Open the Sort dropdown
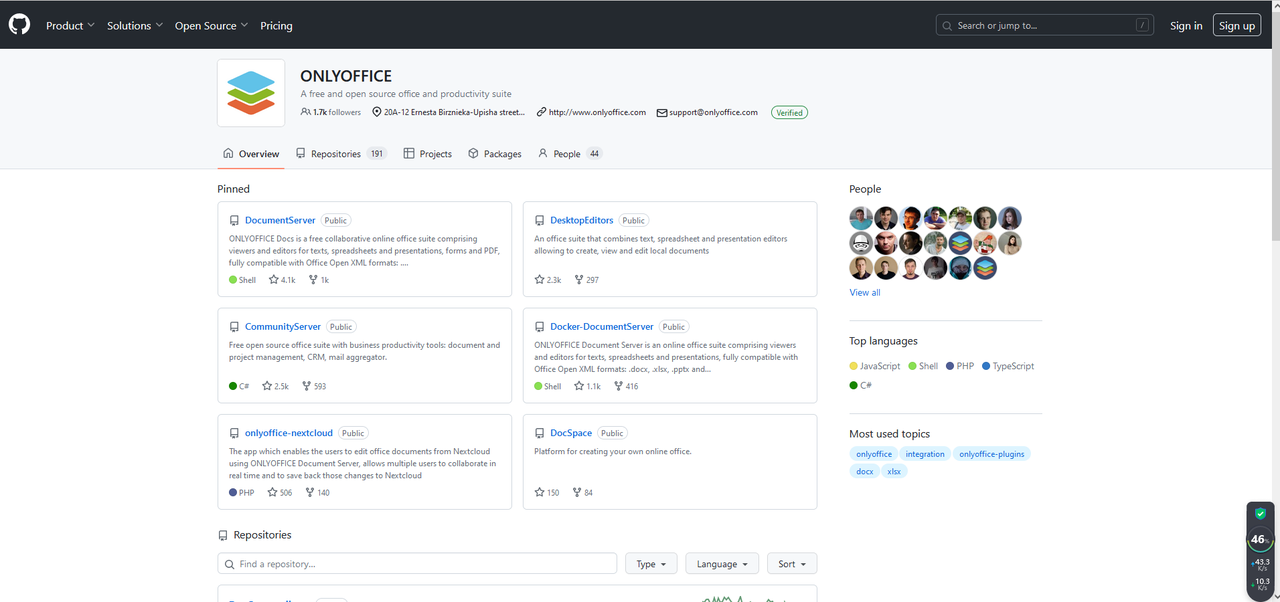This screenshot has width=1280, height=602. (x=792, y=564)
